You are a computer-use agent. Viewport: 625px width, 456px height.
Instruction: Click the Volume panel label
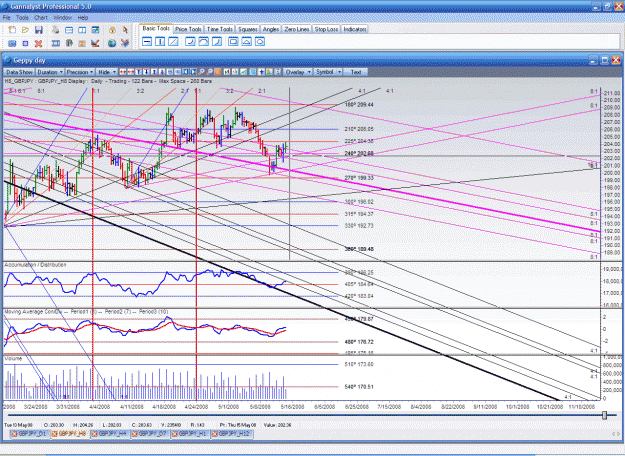pos(13,358)
